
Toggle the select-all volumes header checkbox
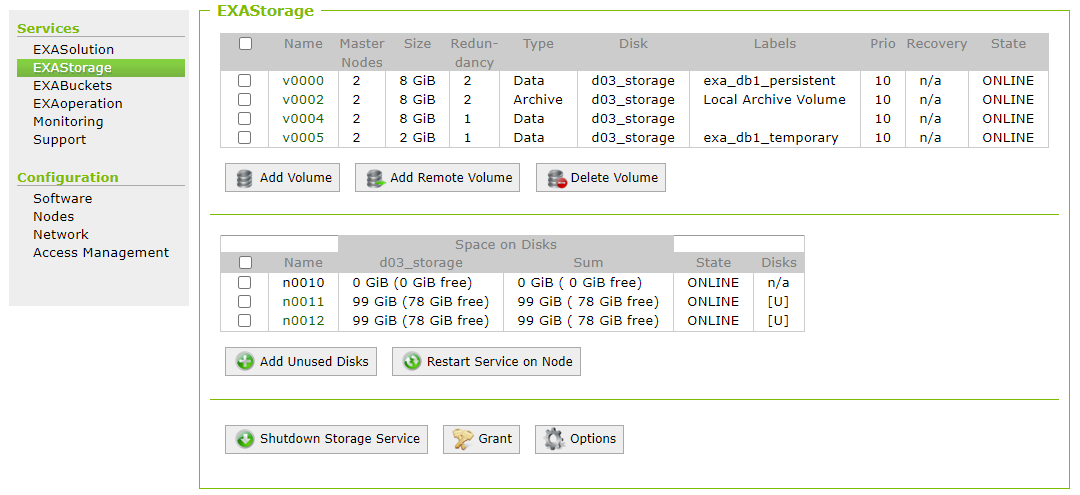(246, 44)
